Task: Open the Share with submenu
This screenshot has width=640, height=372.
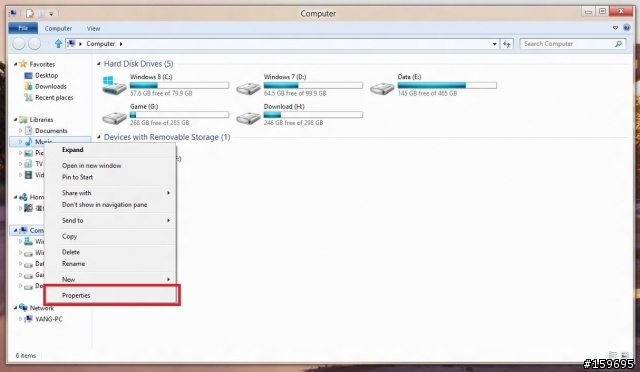Action: 110,193
